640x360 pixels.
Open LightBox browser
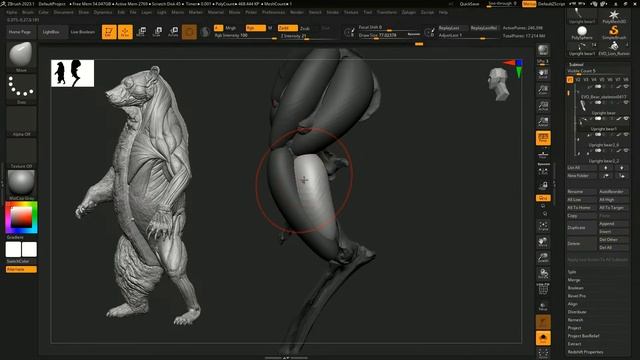(51, 32)
